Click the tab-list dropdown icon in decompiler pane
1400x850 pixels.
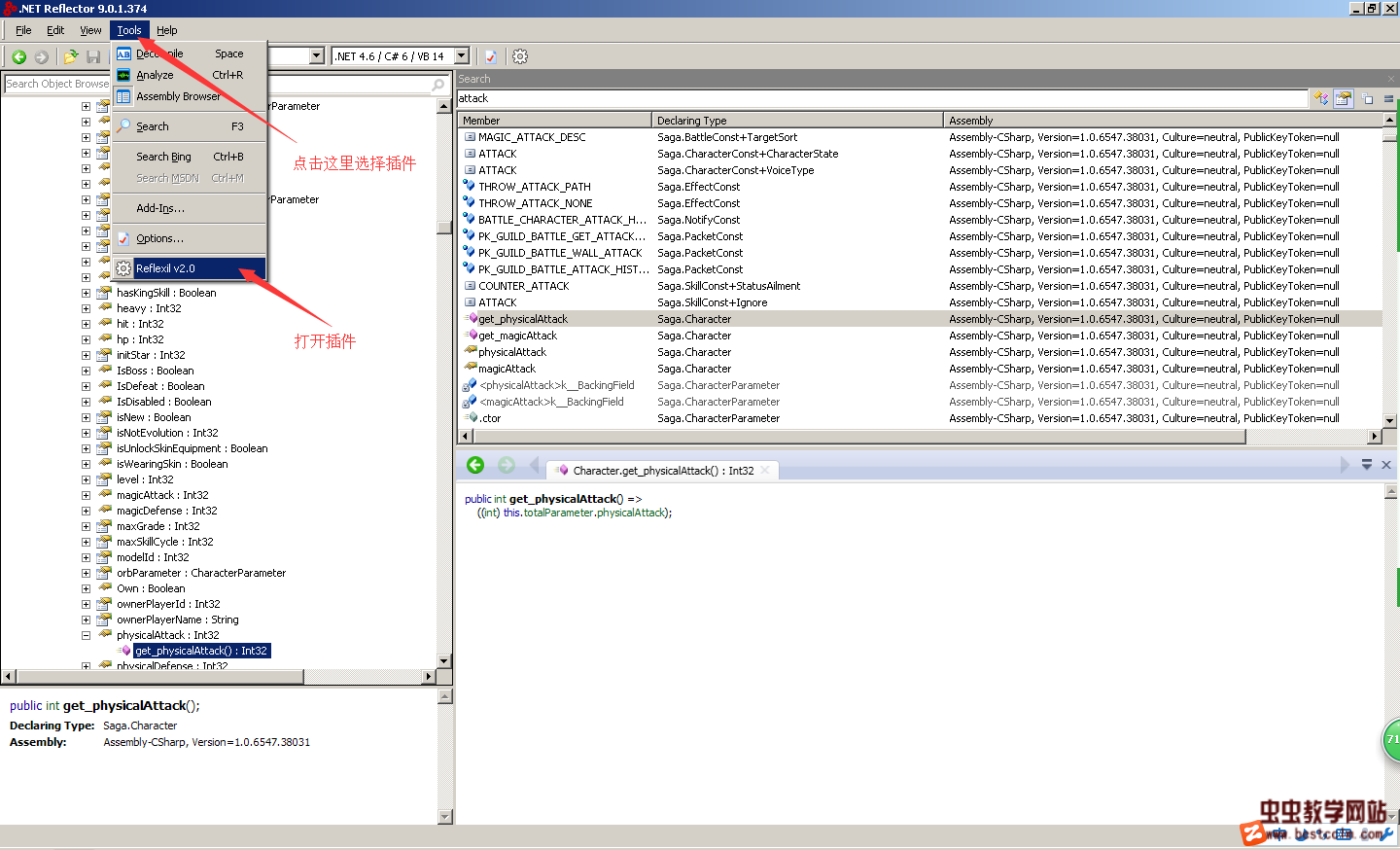pyautogui.click(x=1366, y=465)
